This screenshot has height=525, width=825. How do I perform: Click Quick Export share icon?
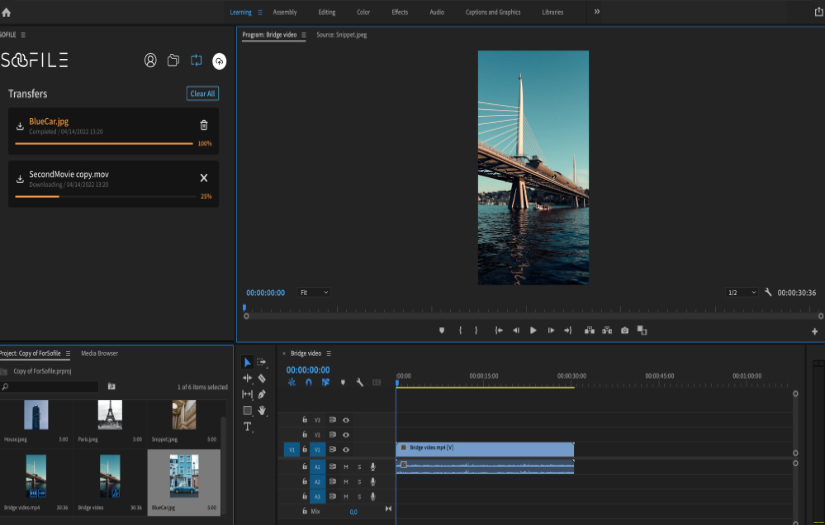point(818,12)
